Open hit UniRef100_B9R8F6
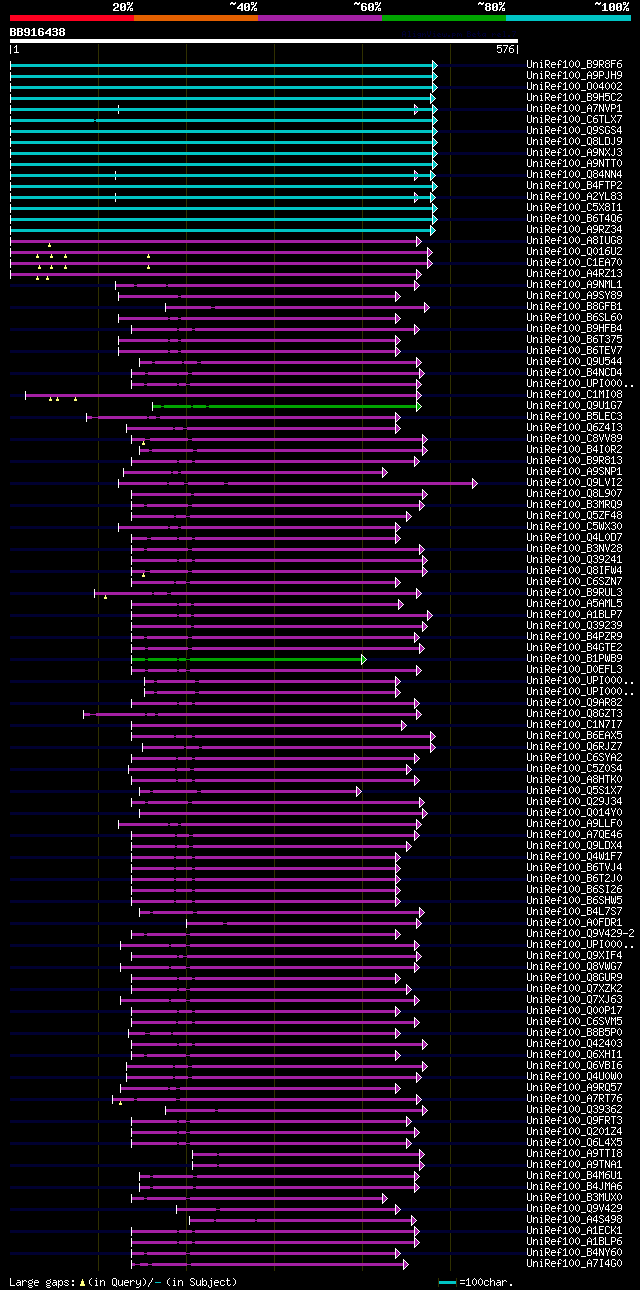Image resolution: width=640 pixels, height=1290 pixels. click(x=574, y=64)
